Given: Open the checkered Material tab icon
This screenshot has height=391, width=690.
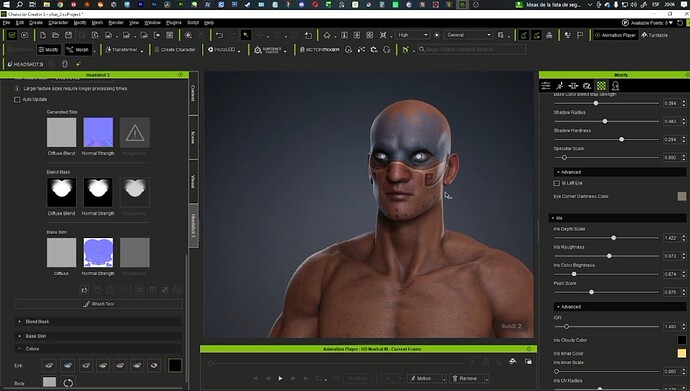Looking at the screenshot, I should (601, 86).
